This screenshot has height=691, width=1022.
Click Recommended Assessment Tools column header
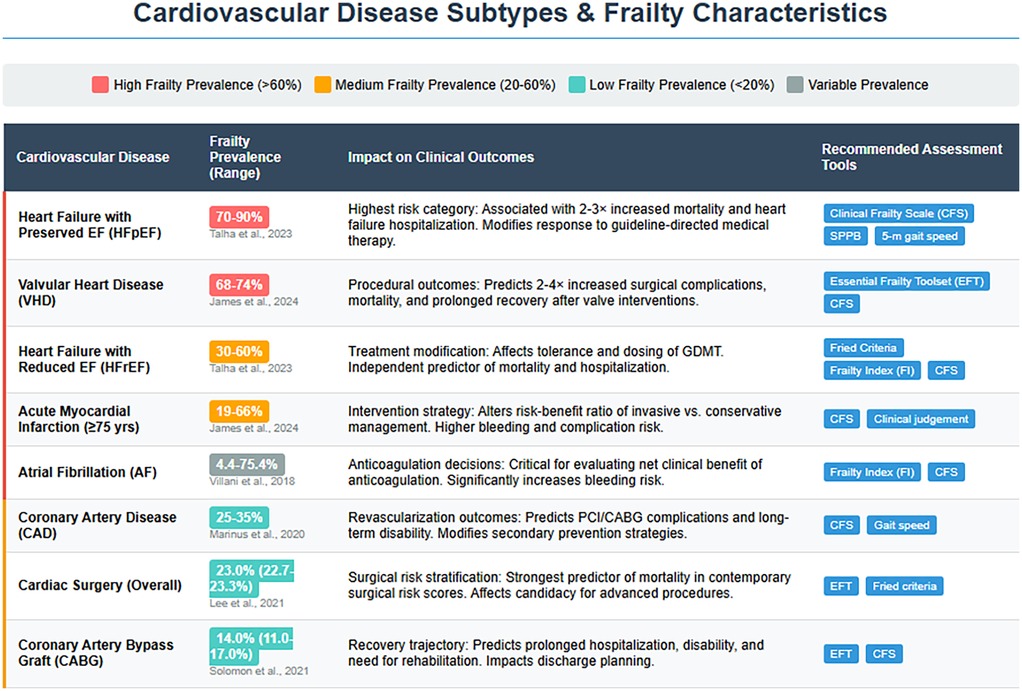[x=911, y=157]
